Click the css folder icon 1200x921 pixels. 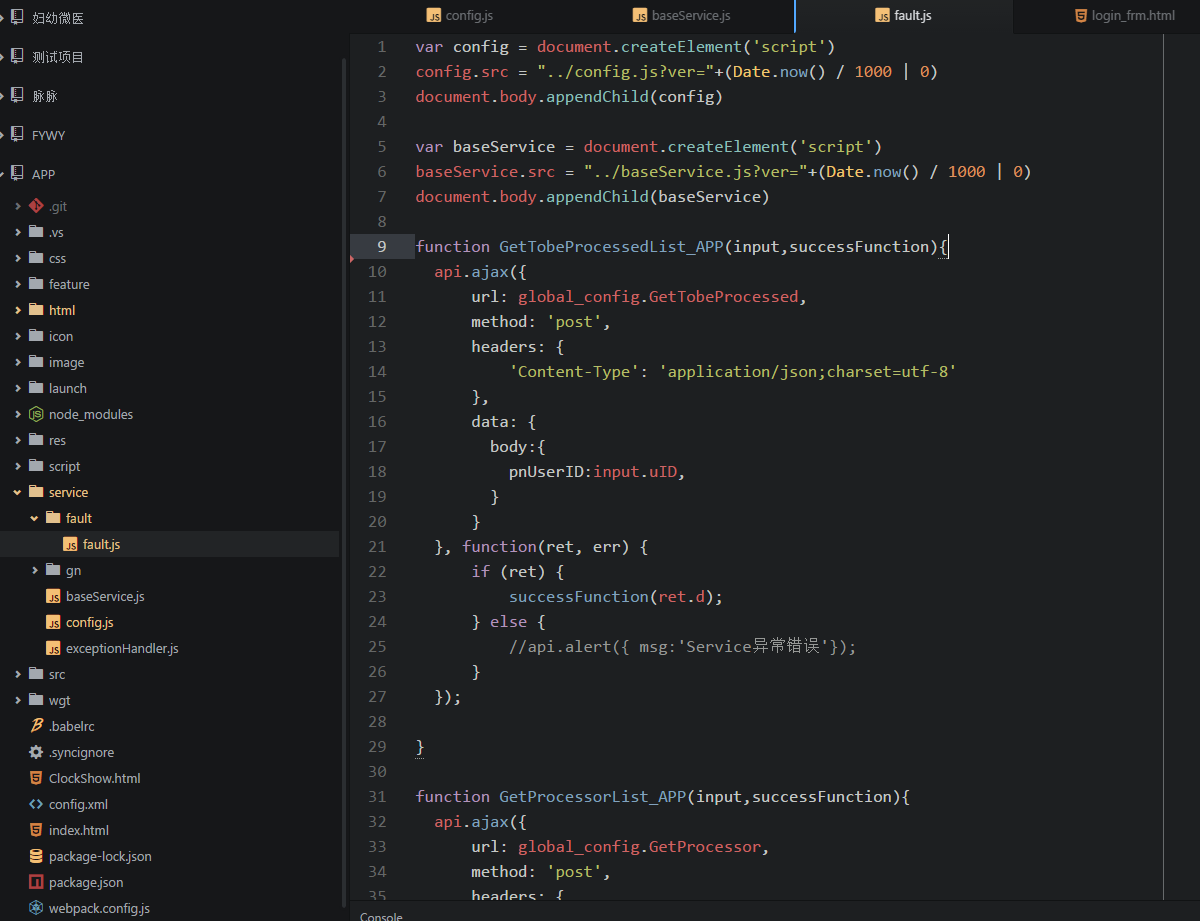(36, 258)
